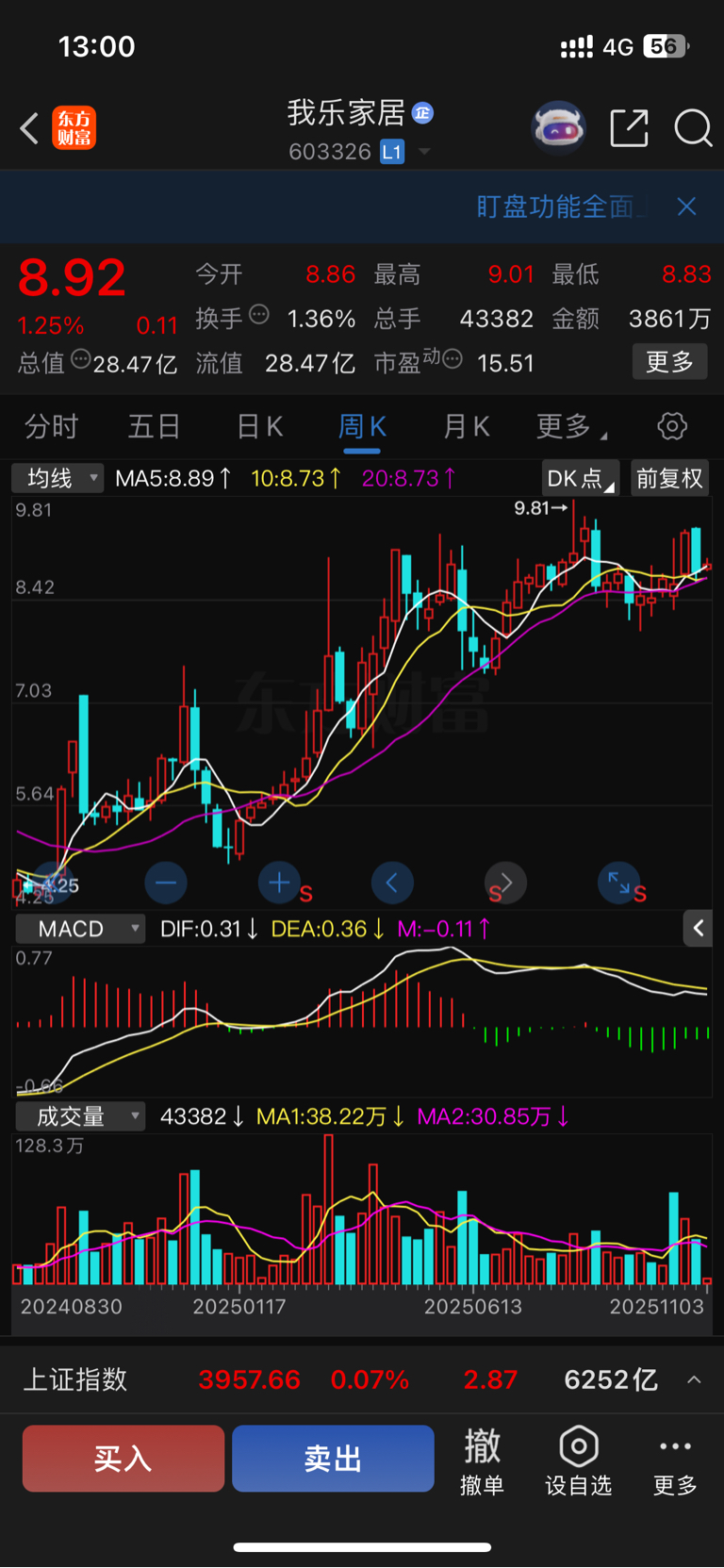Image resolution: width=724 pixels, height=1568 pixels.
Task: Open the search magnifier icon
Action: click(693, 128)
